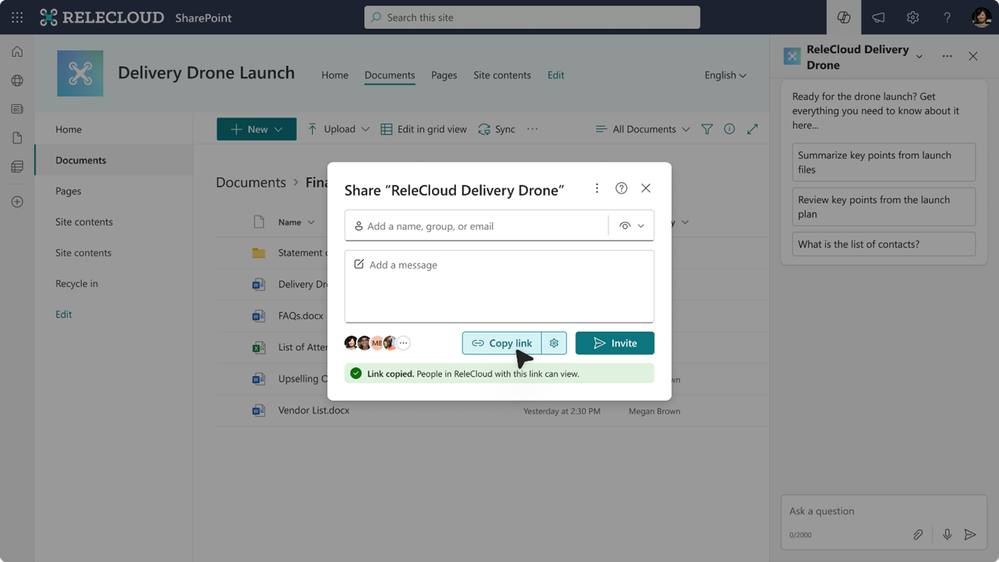Image resolution: width=999 pixels, height=562 pixels.
Task: Click the send arrow in chat box
Action: pos(970,535)
